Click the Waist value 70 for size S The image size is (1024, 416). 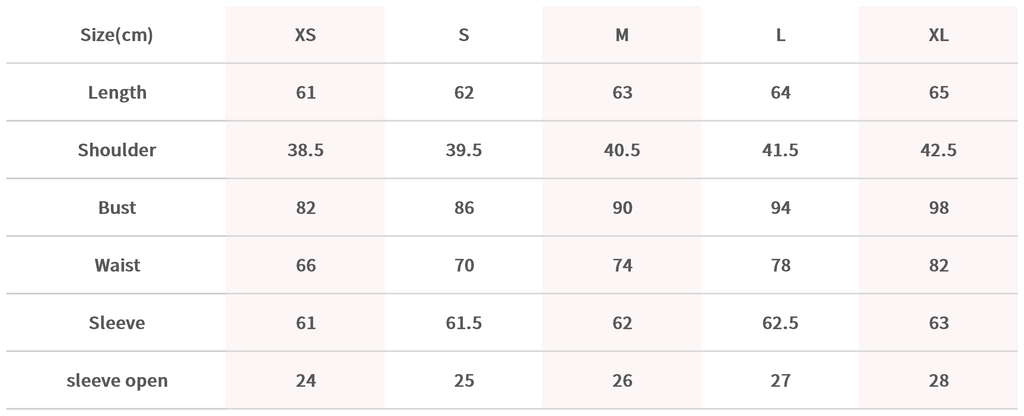[464, 266]
